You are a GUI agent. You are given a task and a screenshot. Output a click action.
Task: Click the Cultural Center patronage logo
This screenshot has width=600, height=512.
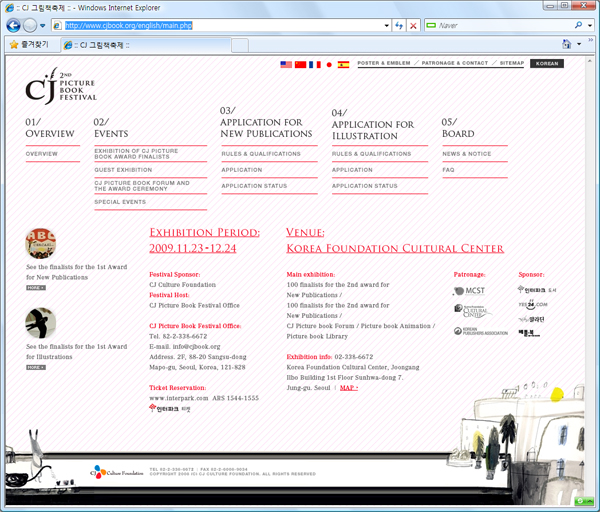click(x=473, y=311)
